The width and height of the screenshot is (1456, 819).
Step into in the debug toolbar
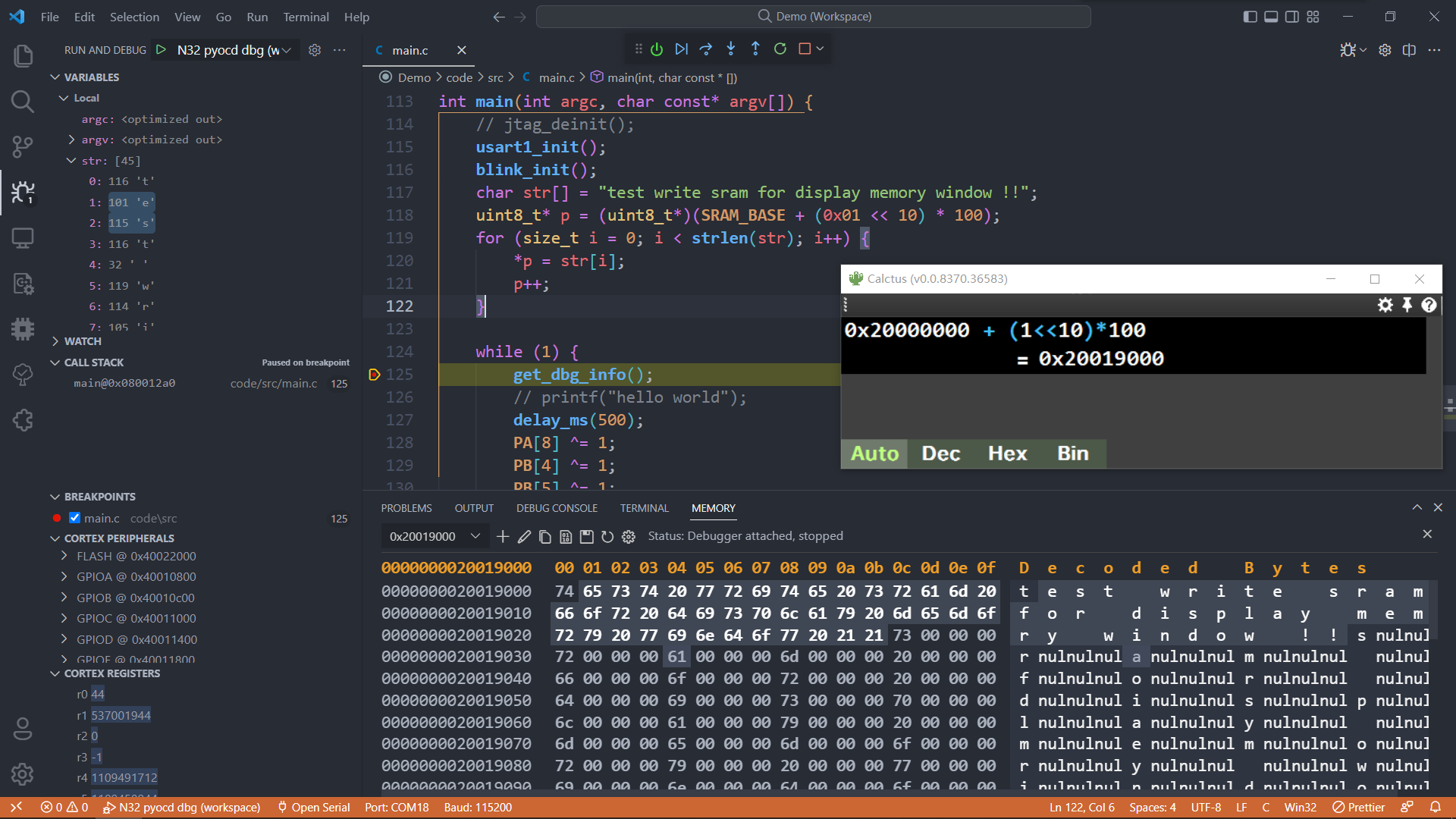click(x=731, y=49)
